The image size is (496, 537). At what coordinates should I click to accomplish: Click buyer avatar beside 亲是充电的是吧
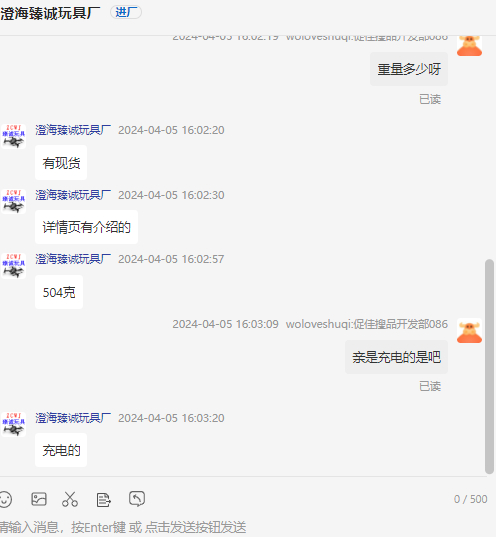469,331
